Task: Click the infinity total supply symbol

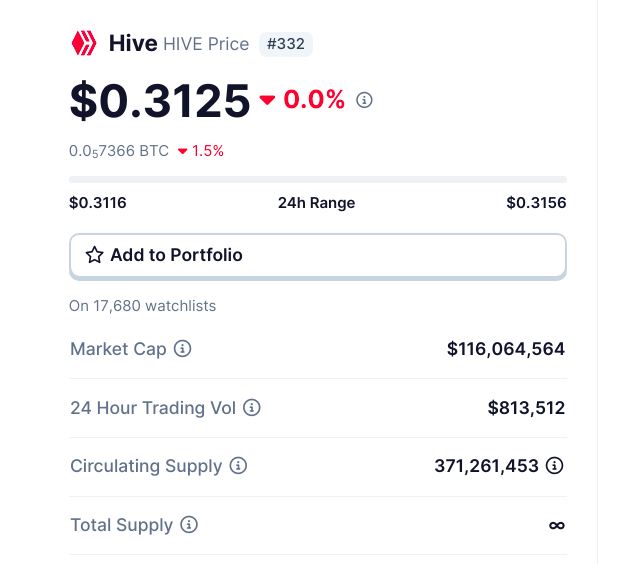Action: pos(557,525)
